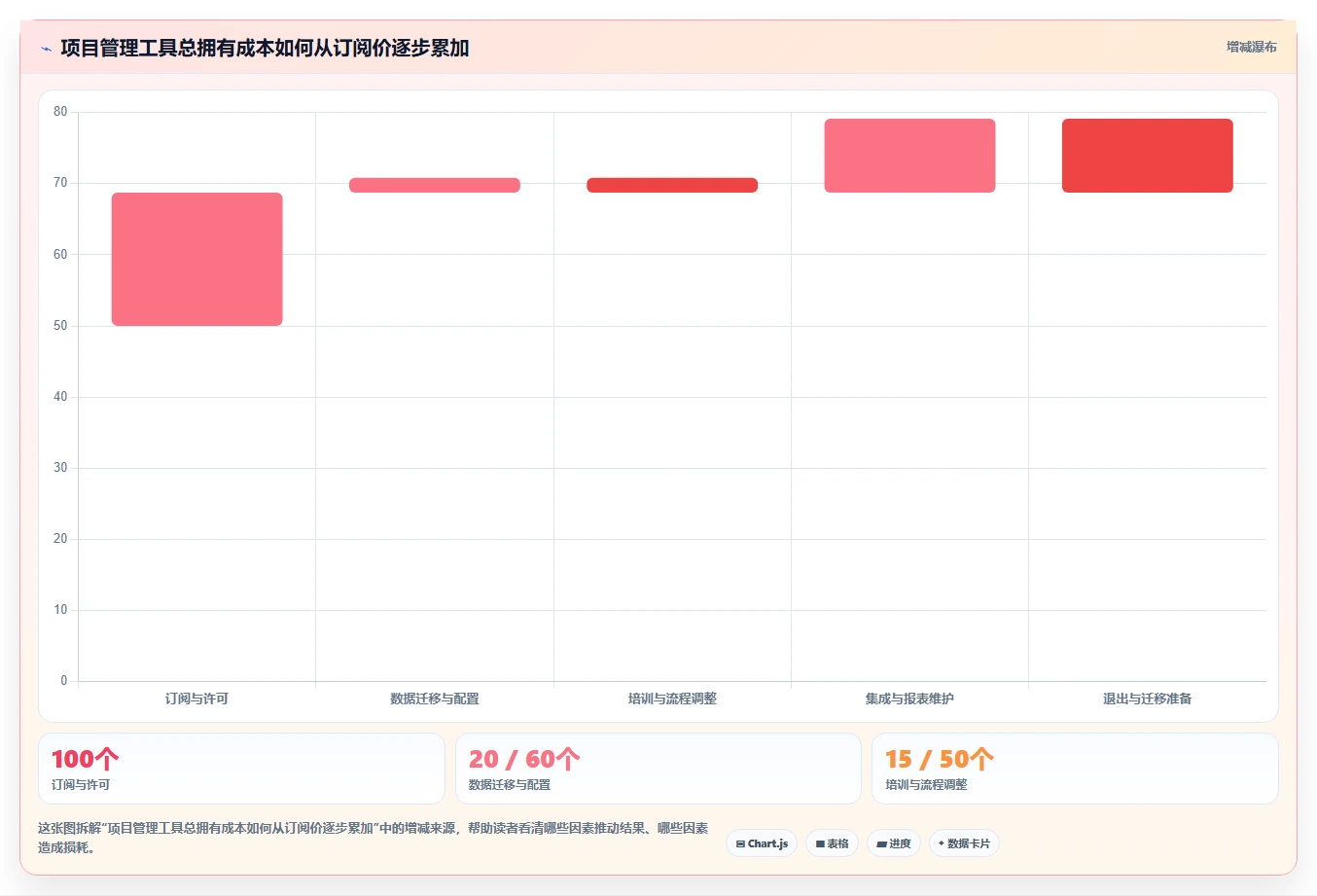Click the 培训与流程调整 waterfall bar
Image resolution: width=1317 pixels, height=896 pixels.
click(x=672, y=185)
